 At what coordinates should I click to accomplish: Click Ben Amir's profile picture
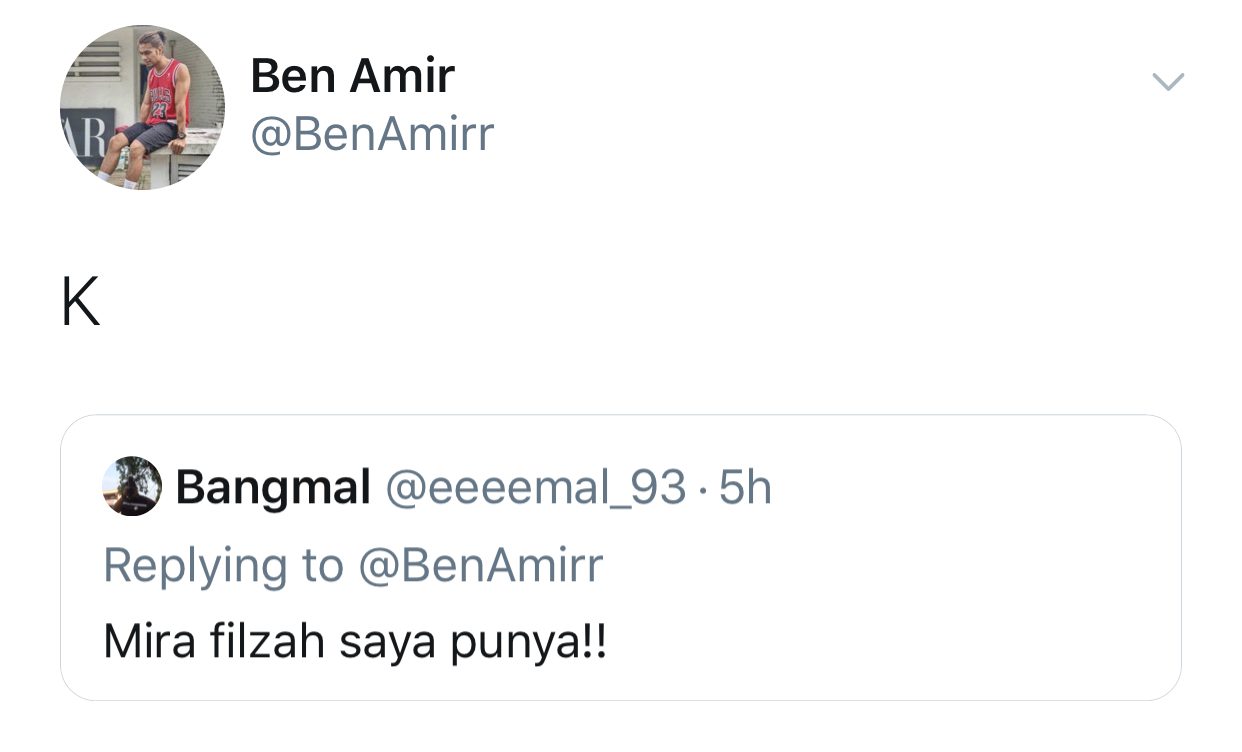pos(142,108)
